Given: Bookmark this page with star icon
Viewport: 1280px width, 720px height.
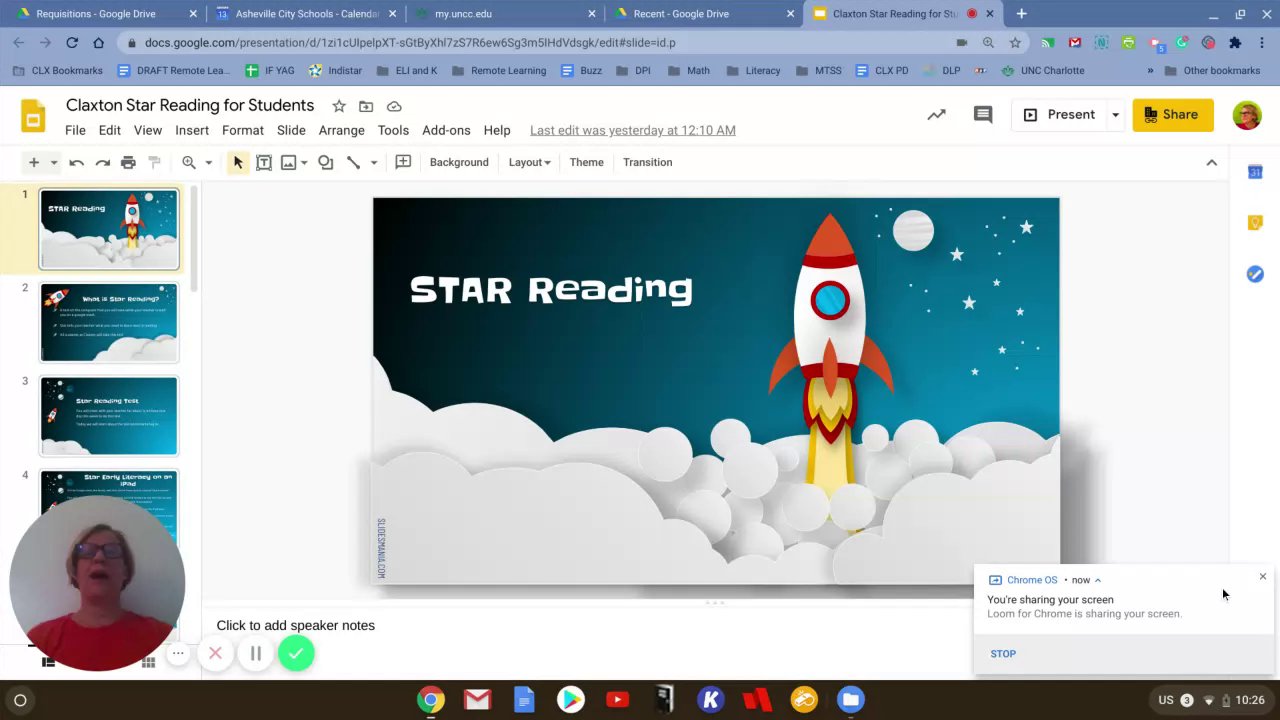Looking at the screenshot, I should 1015,43.
